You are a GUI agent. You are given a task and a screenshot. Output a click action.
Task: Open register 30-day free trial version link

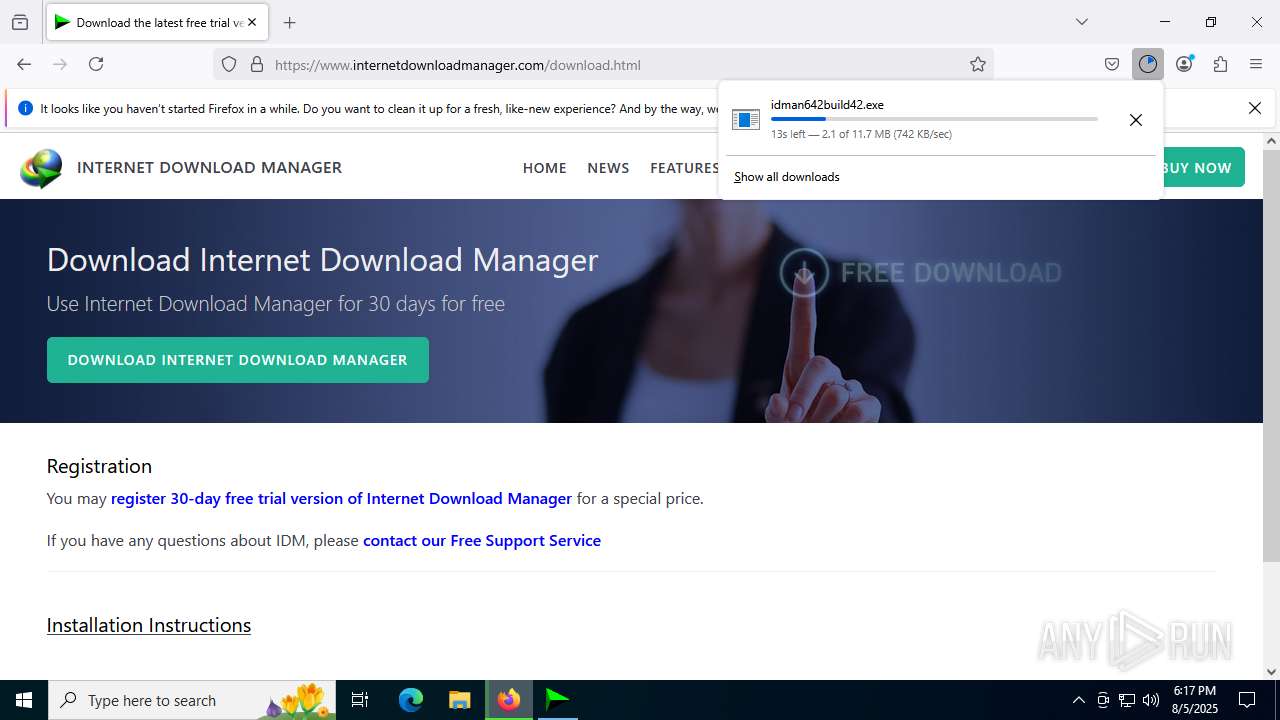coord(341,498)
